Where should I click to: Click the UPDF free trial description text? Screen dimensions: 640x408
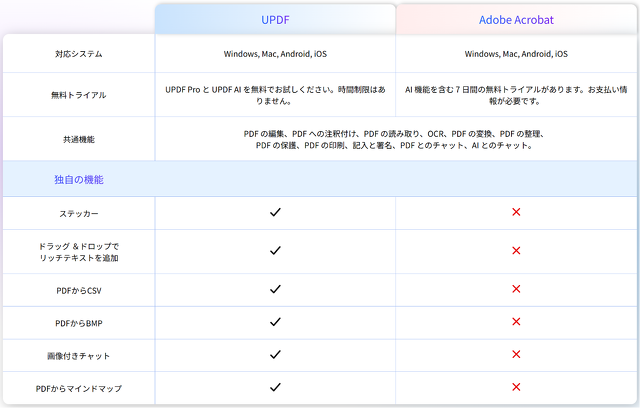pyautogui.click(x=275, y=95)
